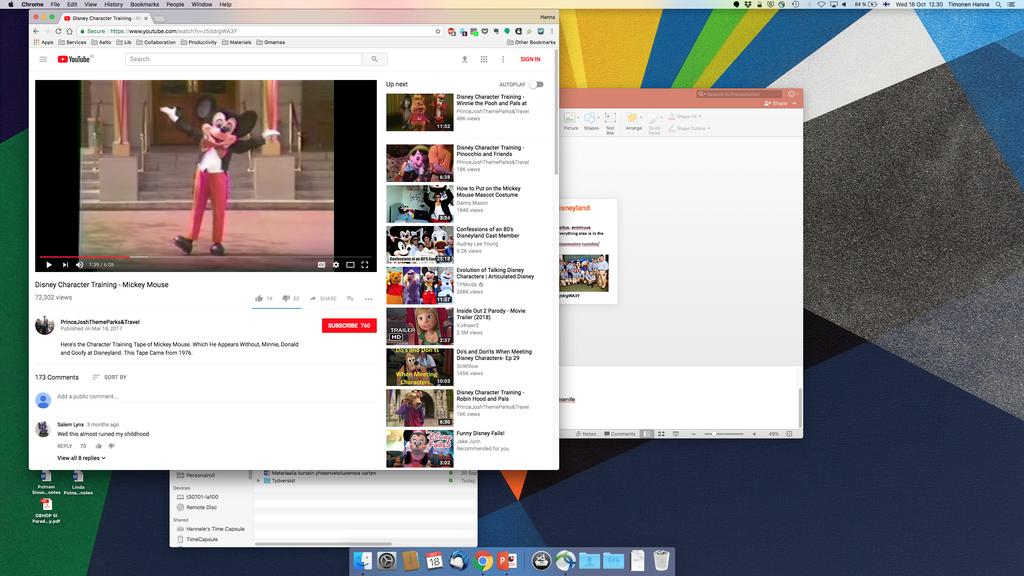Play the Mickey Mouse video
The image size is (1024, 576).
[49, 264]
